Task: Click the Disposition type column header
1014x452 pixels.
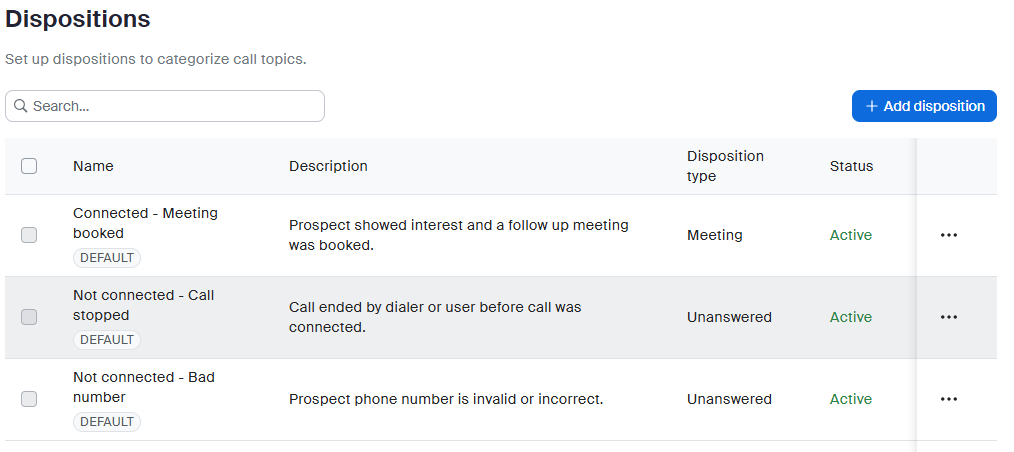Action: point(725,166)
